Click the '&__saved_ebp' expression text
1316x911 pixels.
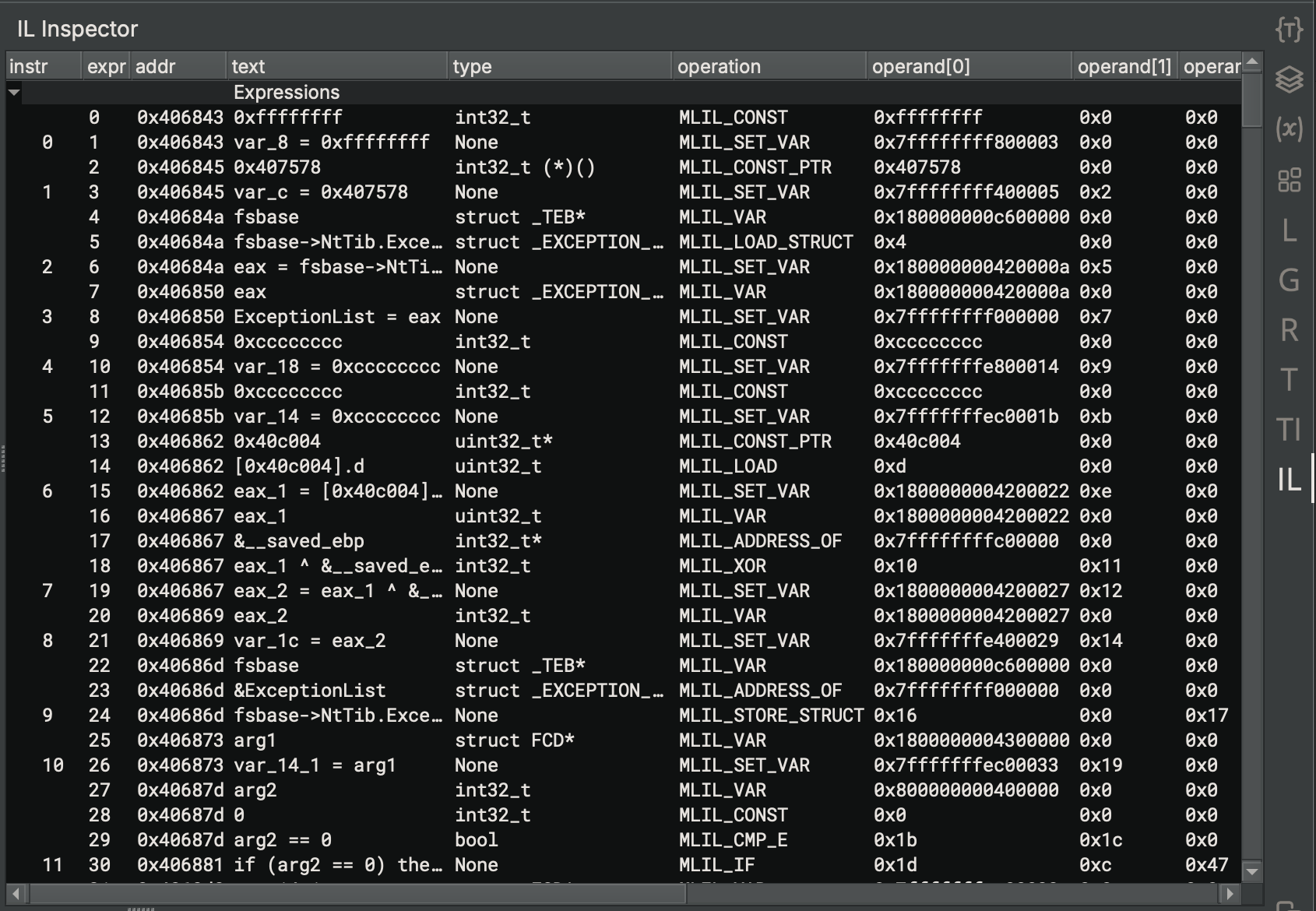coord(299,541)
